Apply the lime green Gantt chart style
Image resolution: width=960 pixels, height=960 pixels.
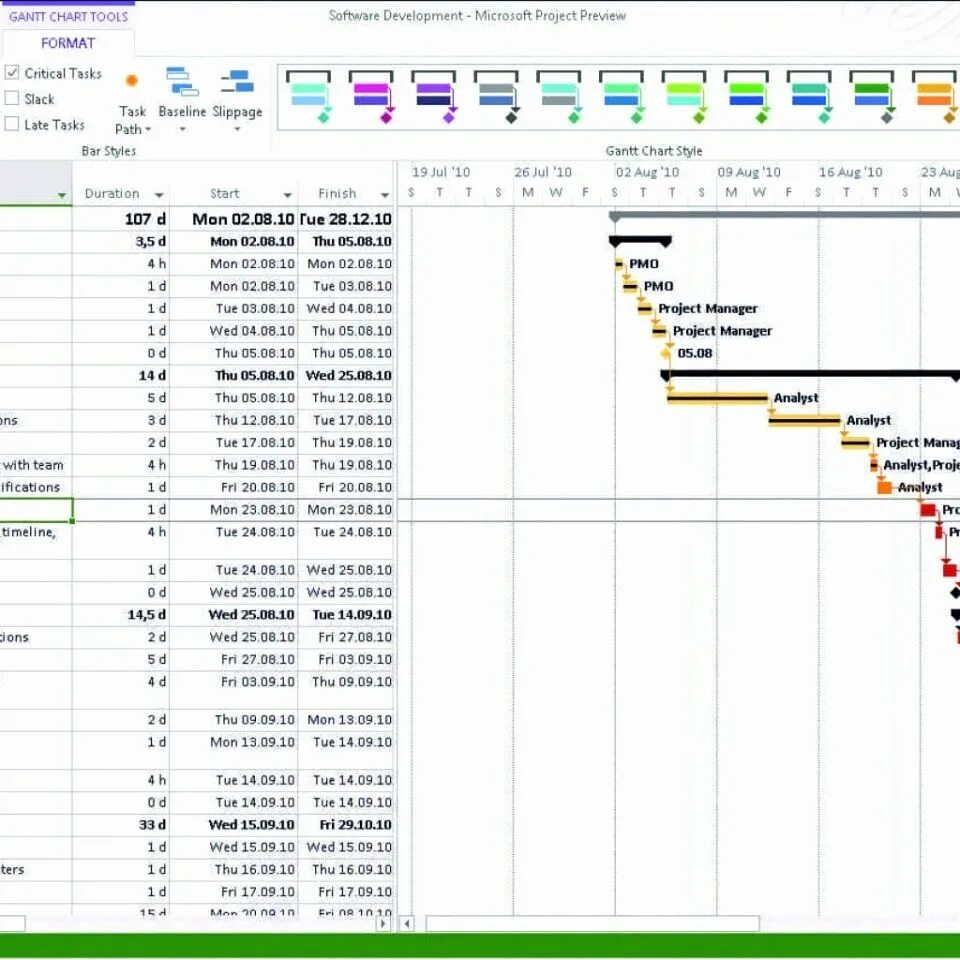(684, 97)
